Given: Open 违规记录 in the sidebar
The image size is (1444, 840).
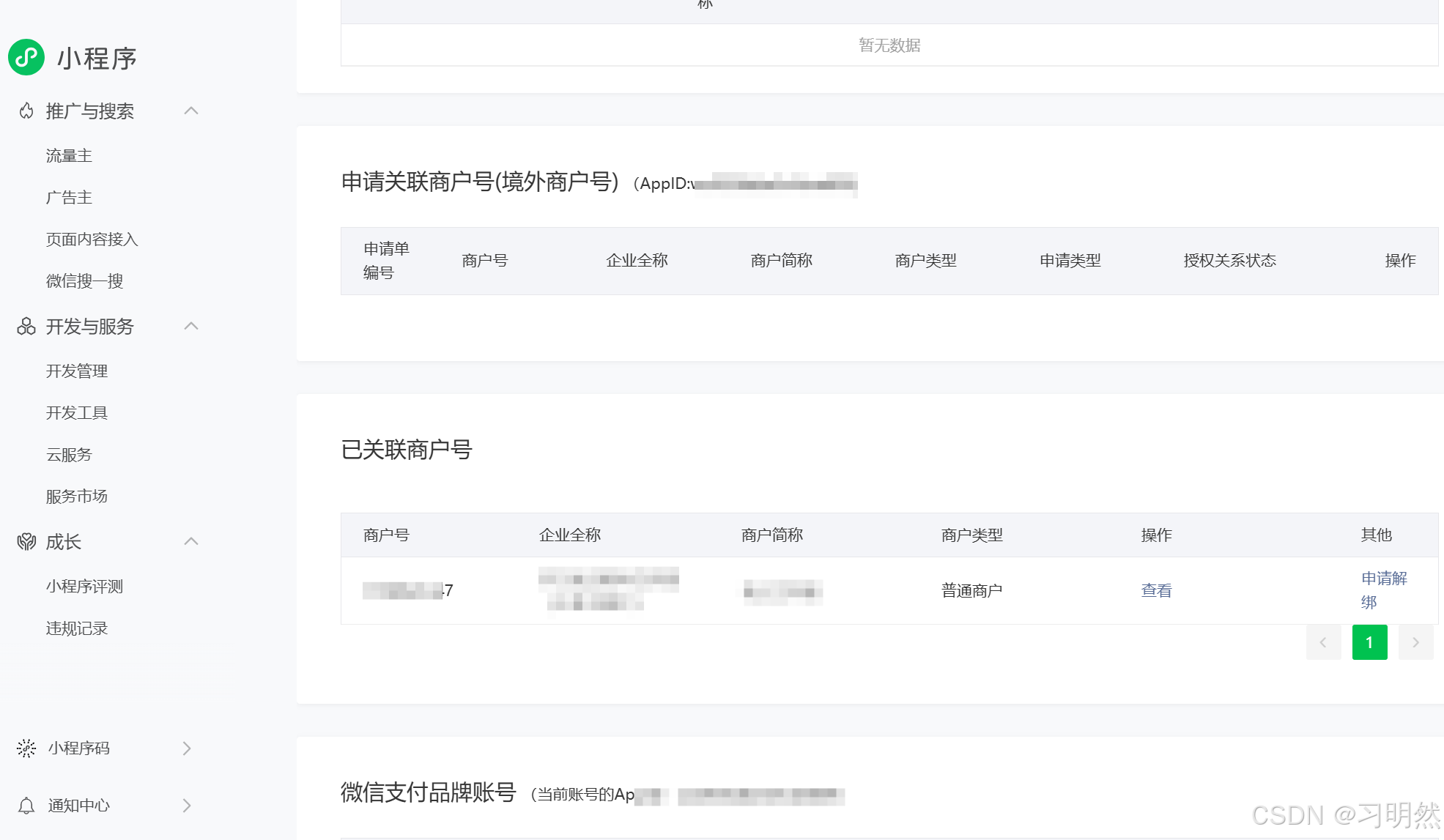Looking at the screenshot, I should point(77,628).
